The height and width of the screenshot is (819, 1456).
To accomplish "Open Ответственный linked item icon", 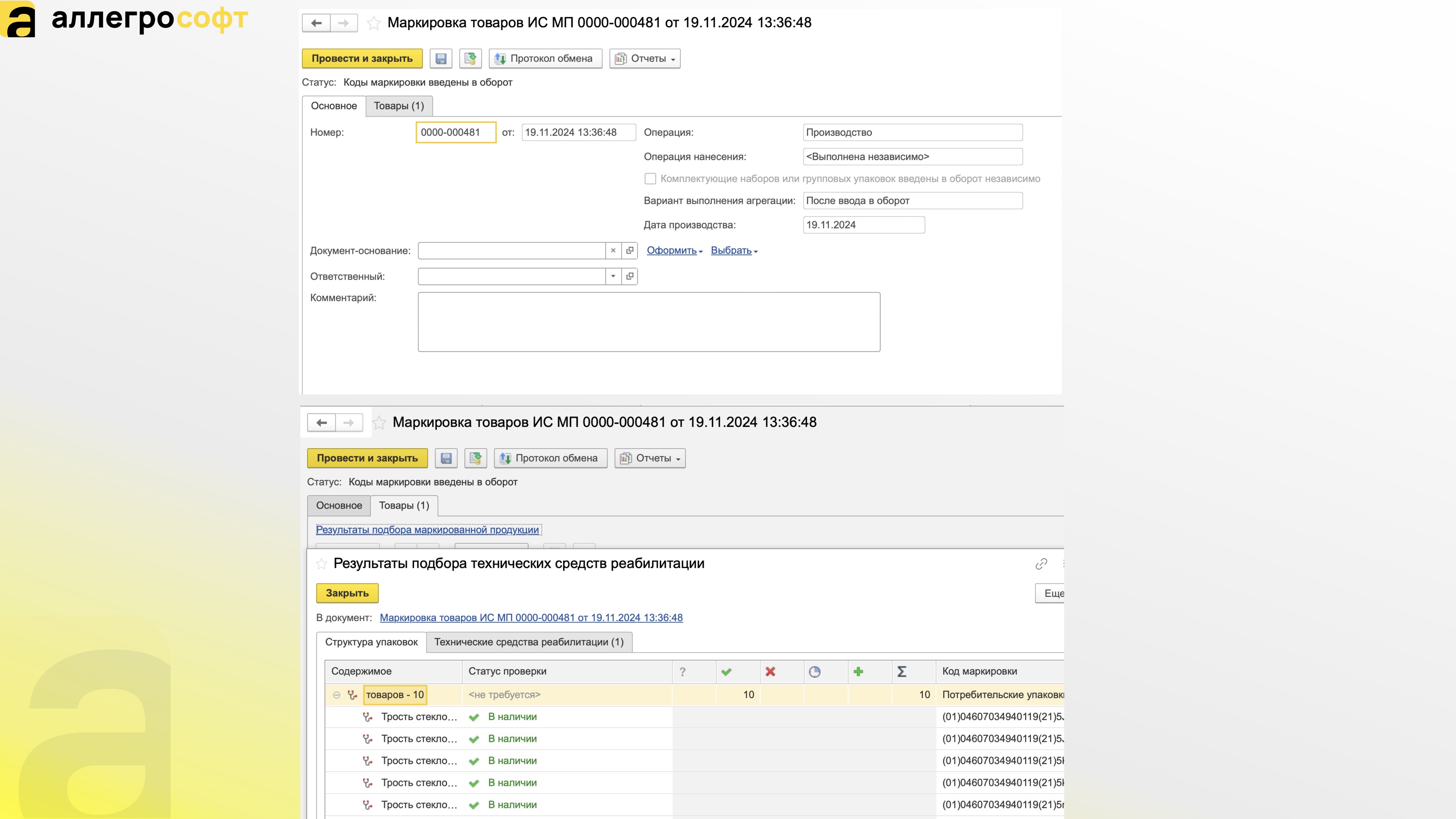I will (x=630, y=277).
